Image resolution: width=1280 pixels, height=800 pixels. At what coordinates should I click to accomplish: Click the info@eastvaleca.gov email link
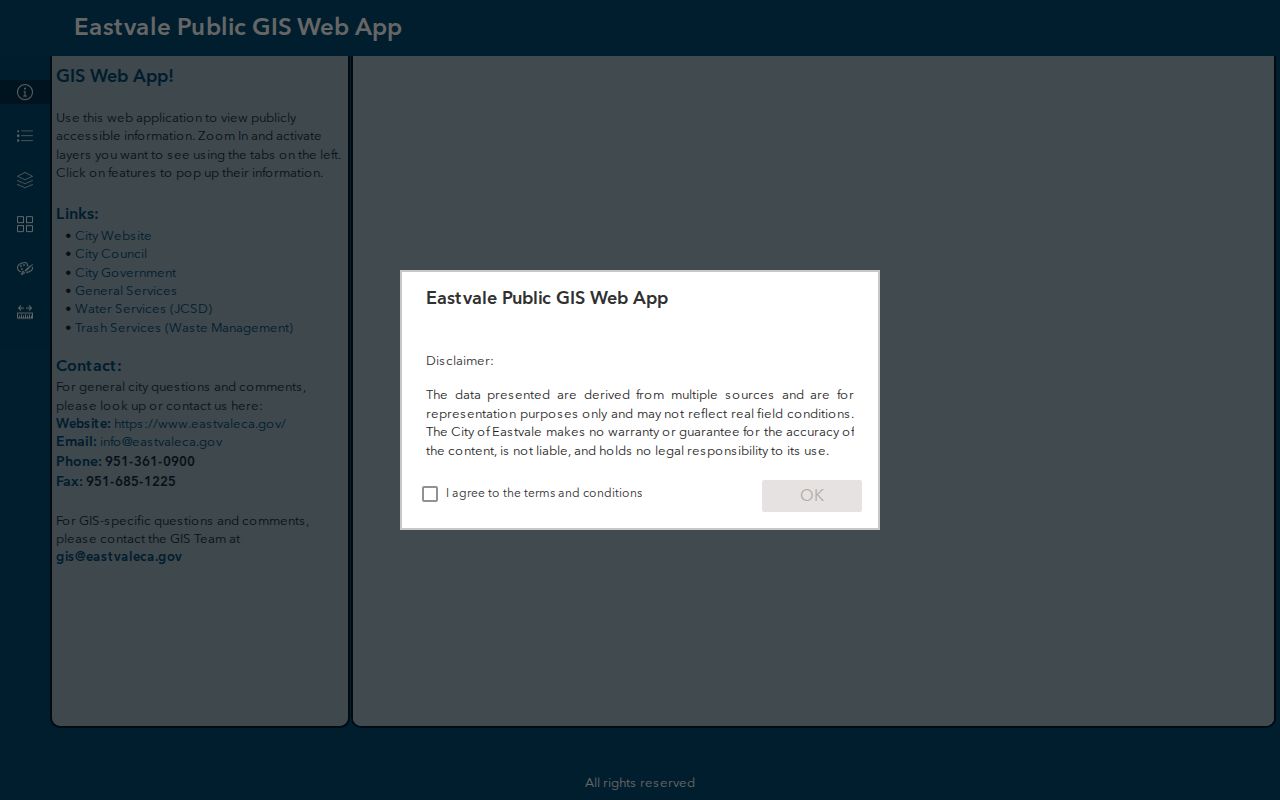pos(161,442)
